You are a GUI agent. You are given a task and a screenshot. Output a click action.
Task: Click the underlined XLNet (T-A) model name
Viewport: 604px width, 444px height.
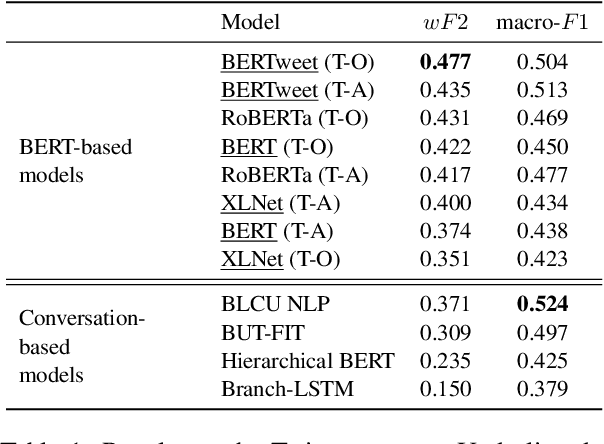click(281, 204)
